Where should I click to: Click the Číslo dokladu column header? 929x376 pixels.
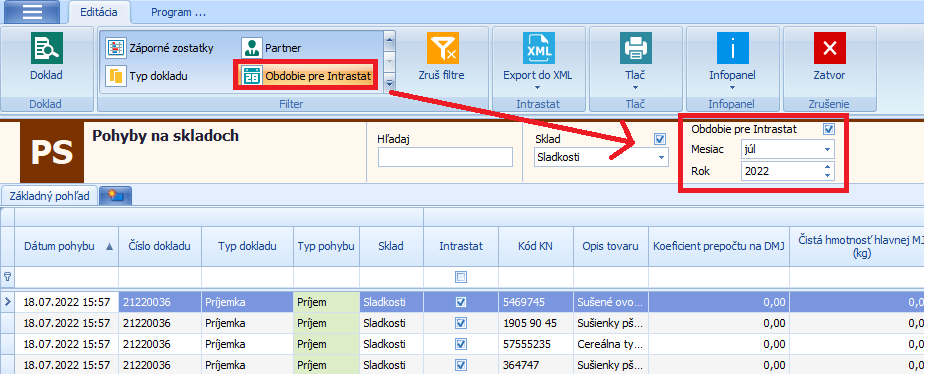point(160,246)
